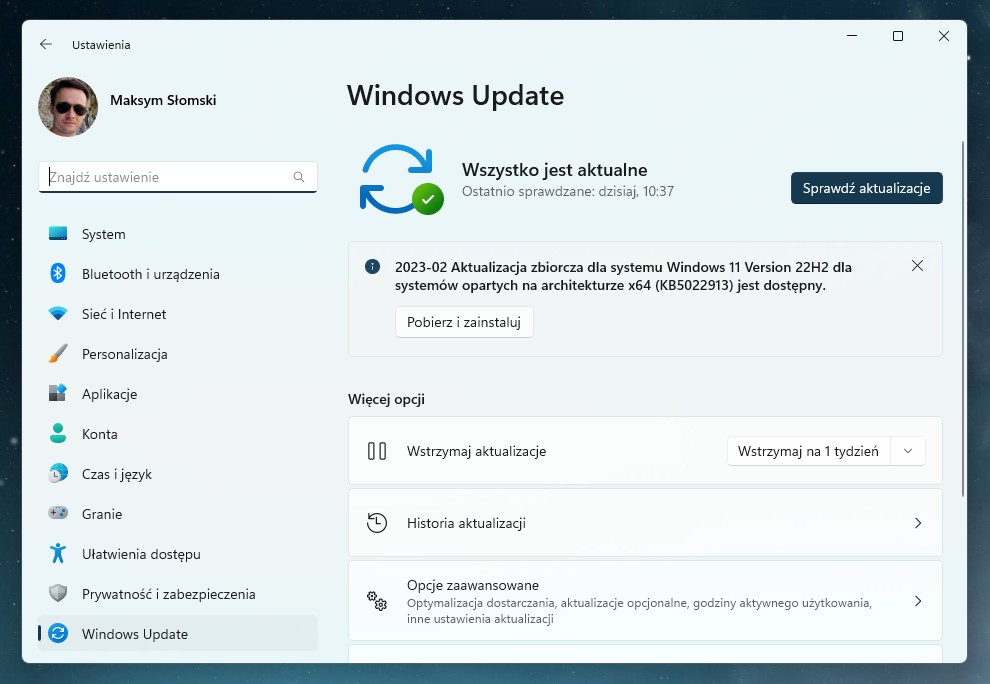Click the back arrow in Ustawienia
990x684 pixels.
(x=45, y=44)
